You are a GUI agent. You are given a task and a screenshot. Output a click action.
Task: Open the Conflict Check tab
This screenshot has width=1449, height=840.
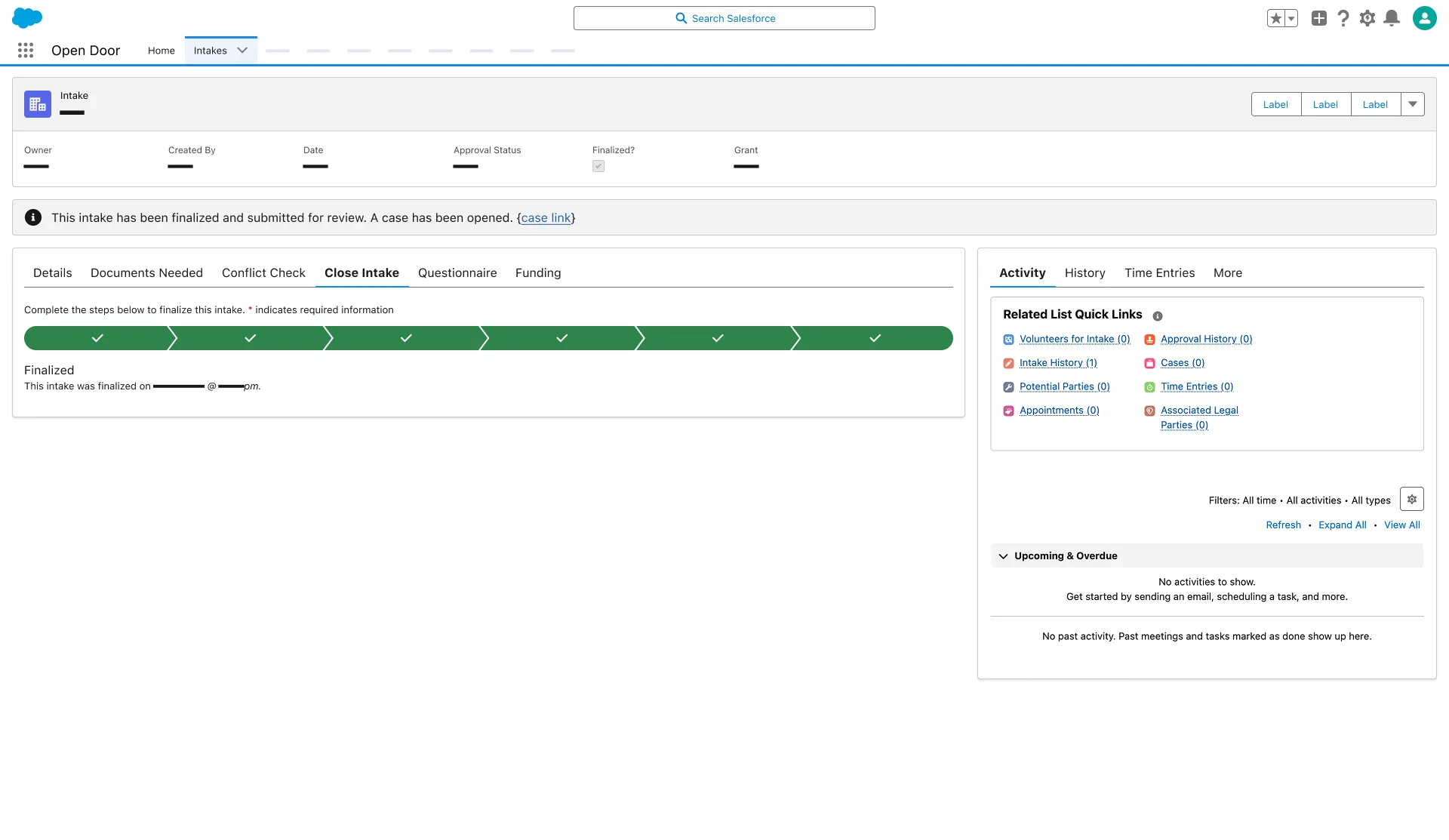263,272
